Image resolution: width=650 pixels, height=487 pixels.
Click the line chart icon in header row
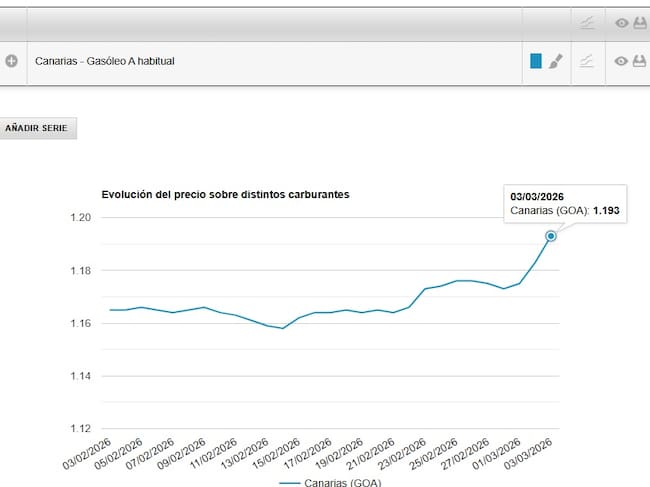pyautogui.click(x=587, y=22)
